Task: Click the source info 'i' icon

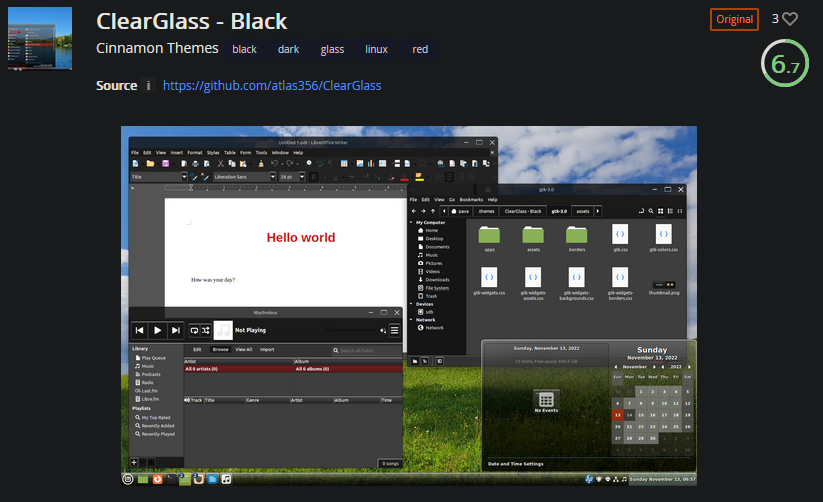Action: pyautogui.click(x=149, y=86)
